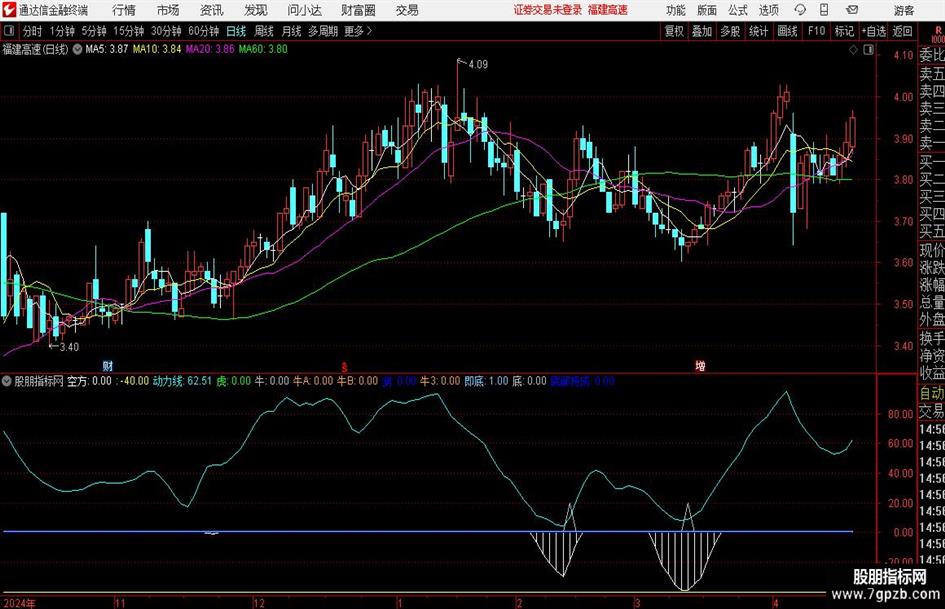The height and width of the screenshot is (609, 945).
Task: Open the 选项 menu
Action: [768, 10]
